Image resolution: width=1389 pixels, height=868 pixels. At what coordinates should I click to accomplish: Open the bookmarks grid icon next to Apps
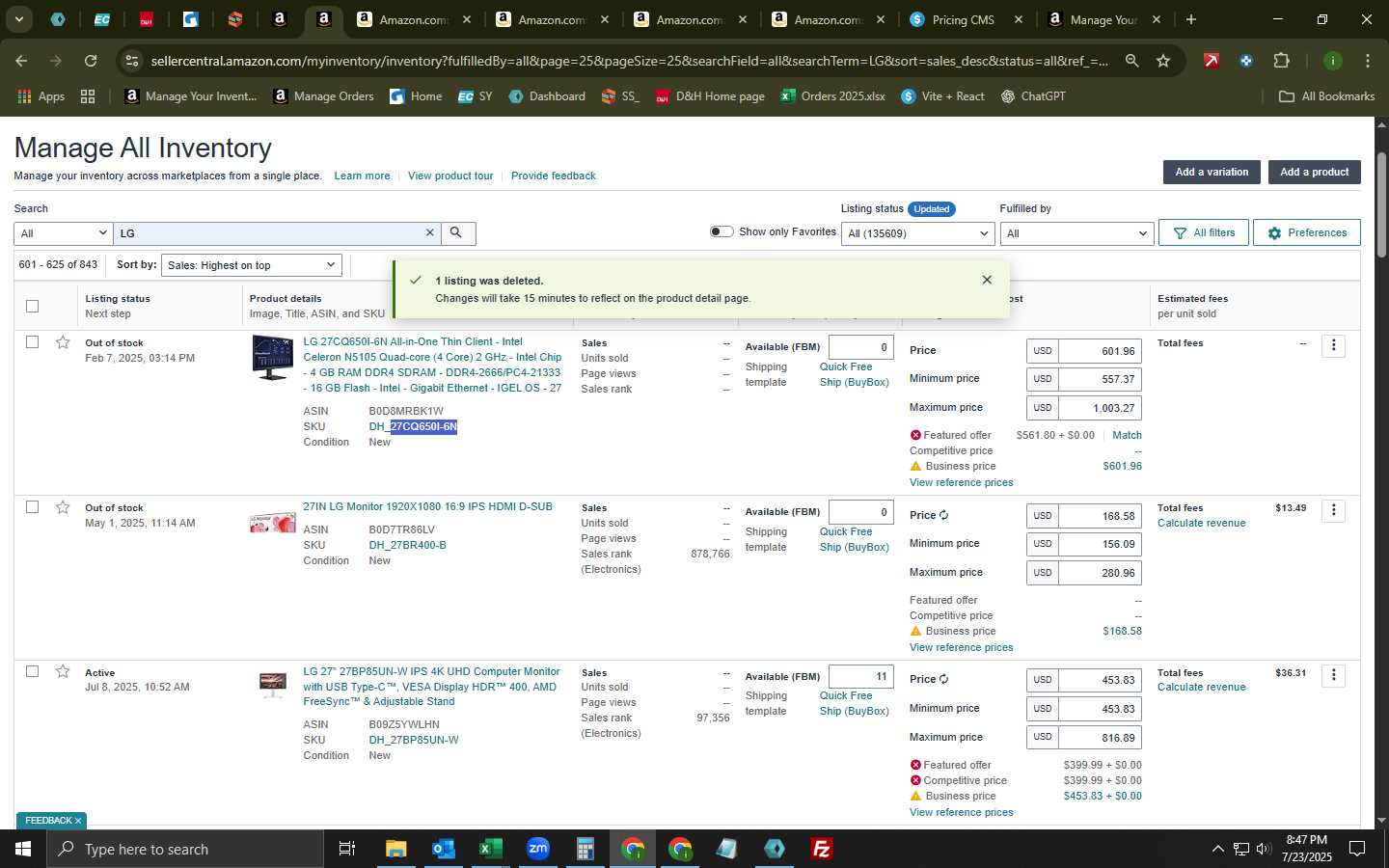(88, 96)
